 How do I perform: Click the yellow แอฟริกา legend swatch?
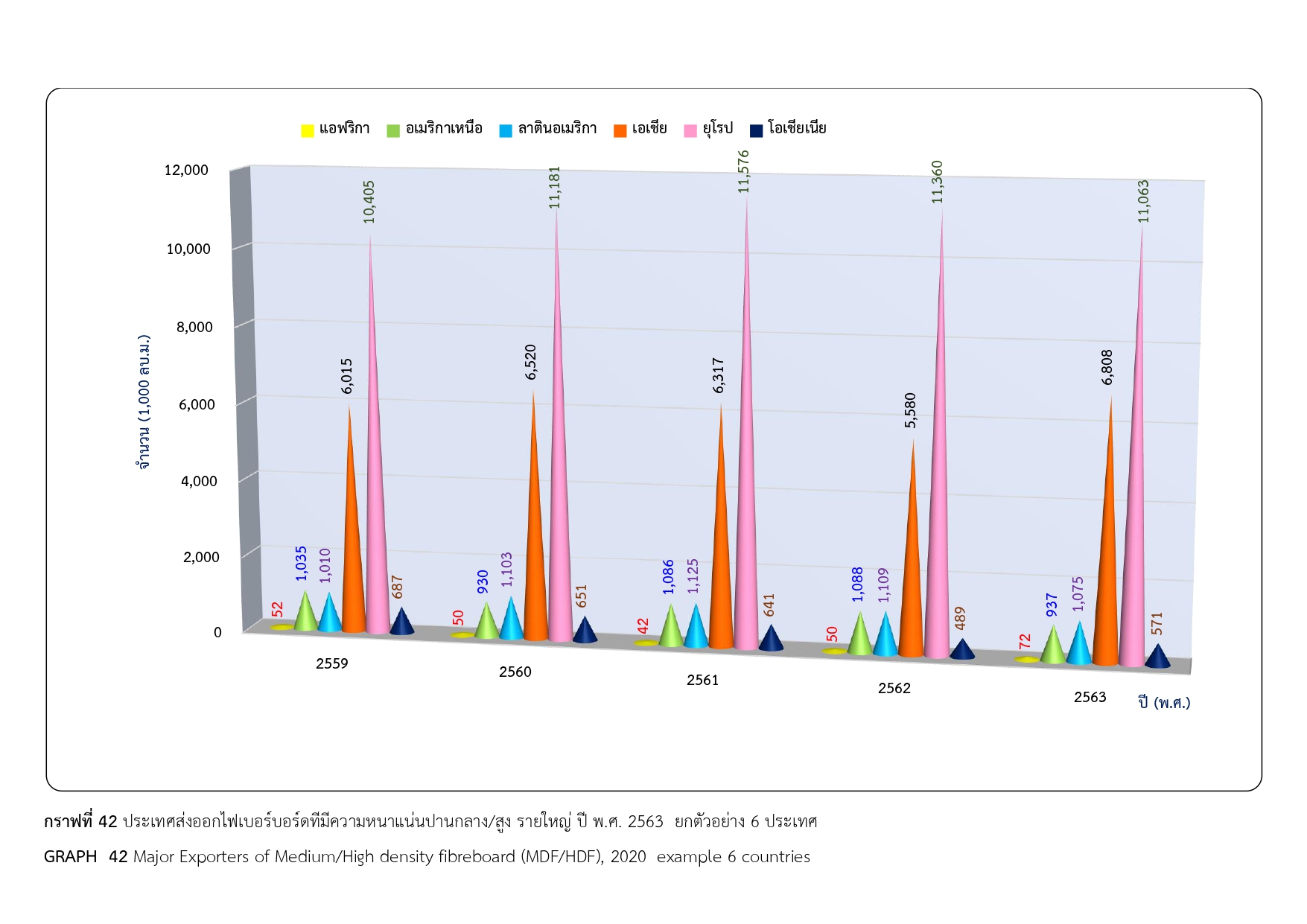308,131
